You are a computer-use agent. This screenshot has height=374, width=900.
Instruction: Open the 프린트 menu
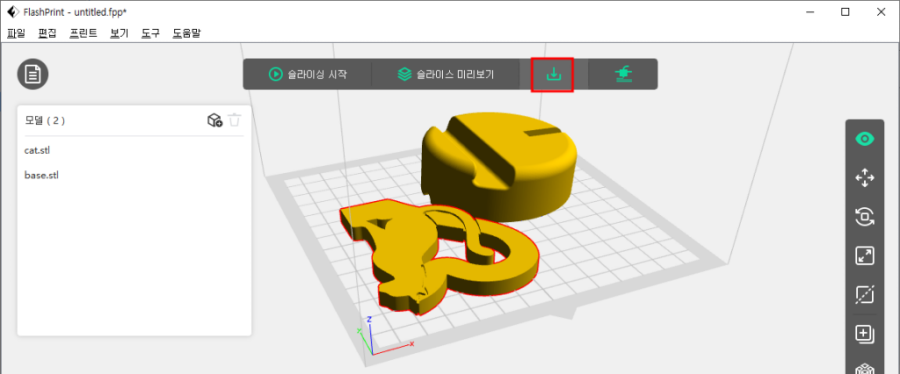(83, 33)
